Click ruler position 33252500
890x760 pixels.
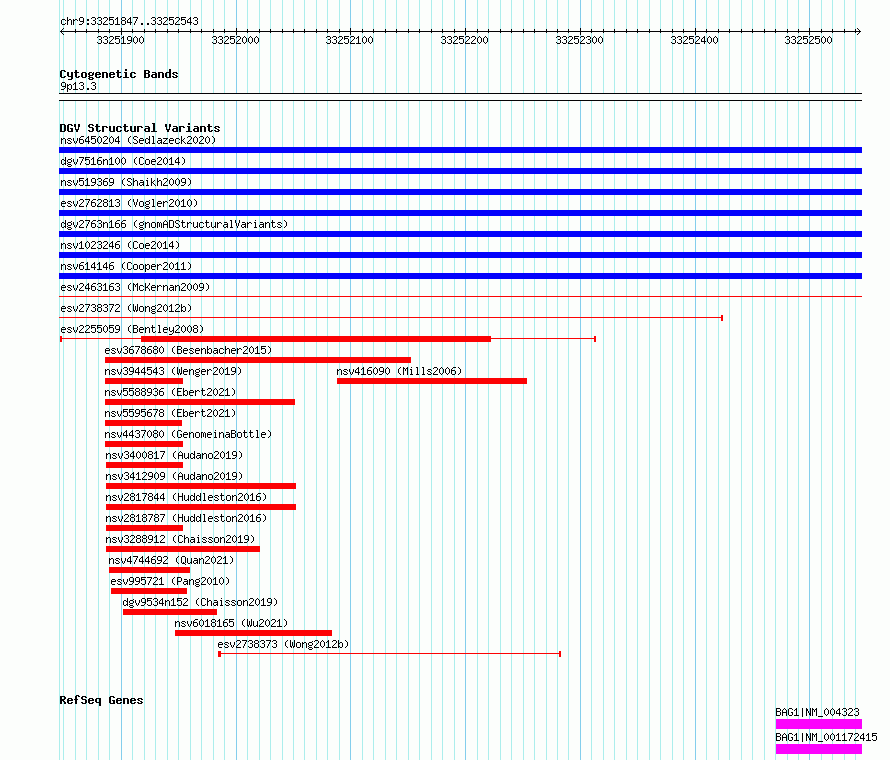pos(808,40)
